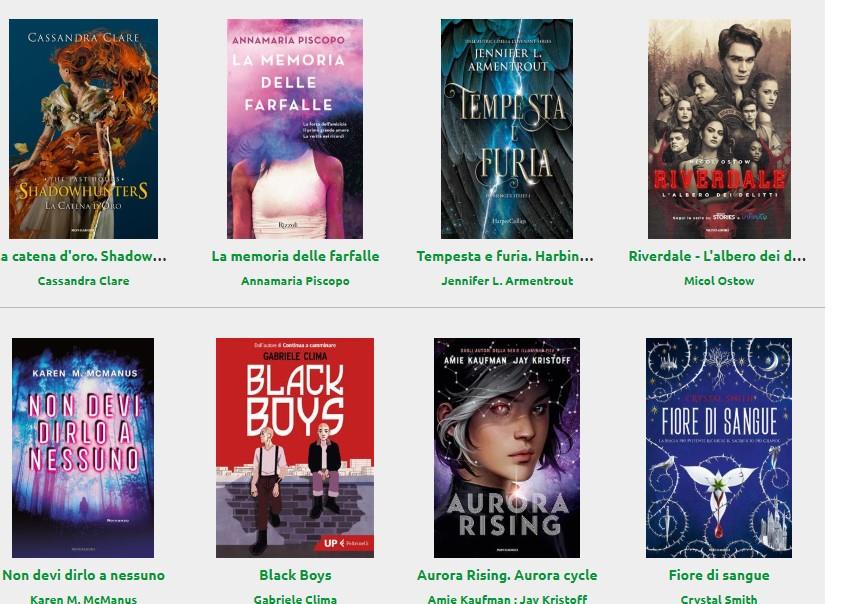Click Riverdale - L'albero dei d… title
The height and width of the screenshot is (604, 864).
(x=717, y=256)
